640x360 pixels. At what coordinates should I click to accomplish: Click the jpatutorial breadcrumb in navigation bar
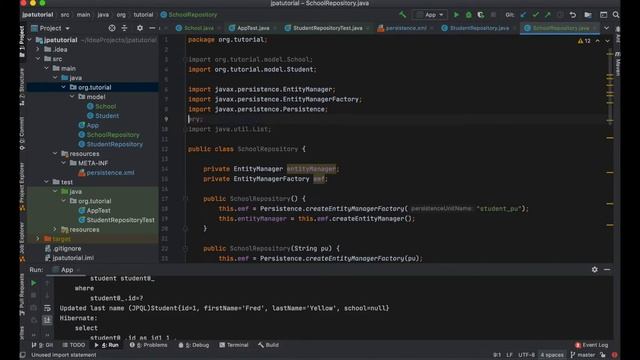coord(38,15)
